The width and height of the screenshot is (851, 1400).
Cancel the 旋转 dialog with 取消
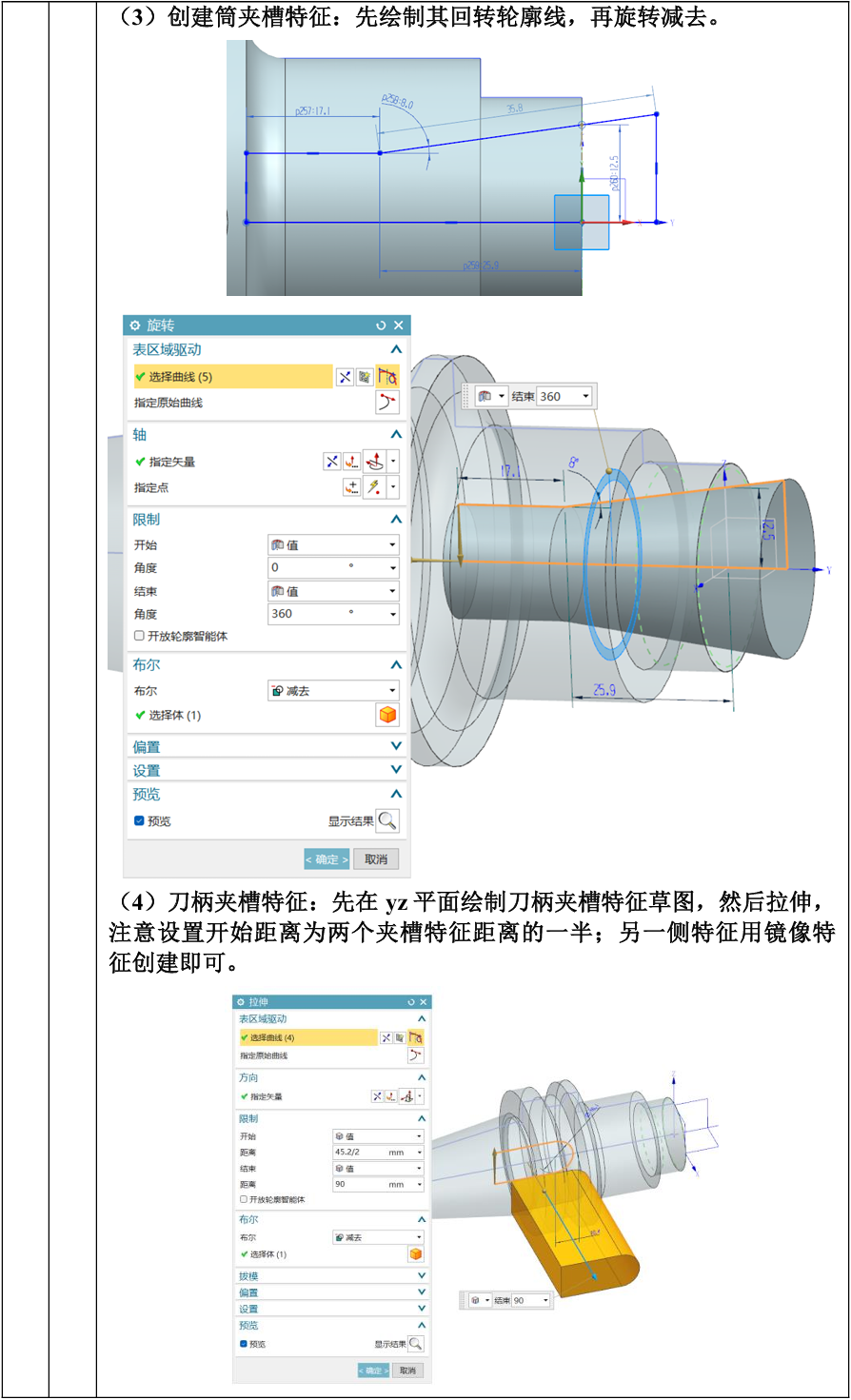(x=376, y=859)
